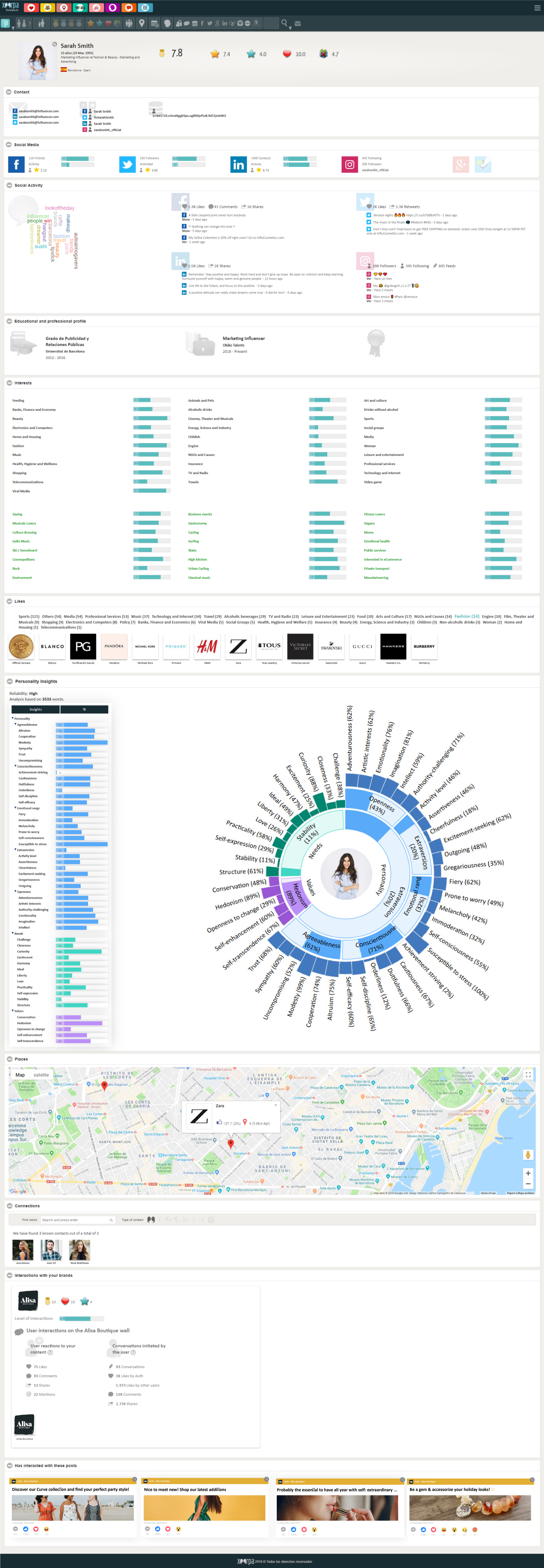Viewport: 544px width, 1568px height.
Task: Open the red heart dashboard tile
Action: [x=31, y=8]
